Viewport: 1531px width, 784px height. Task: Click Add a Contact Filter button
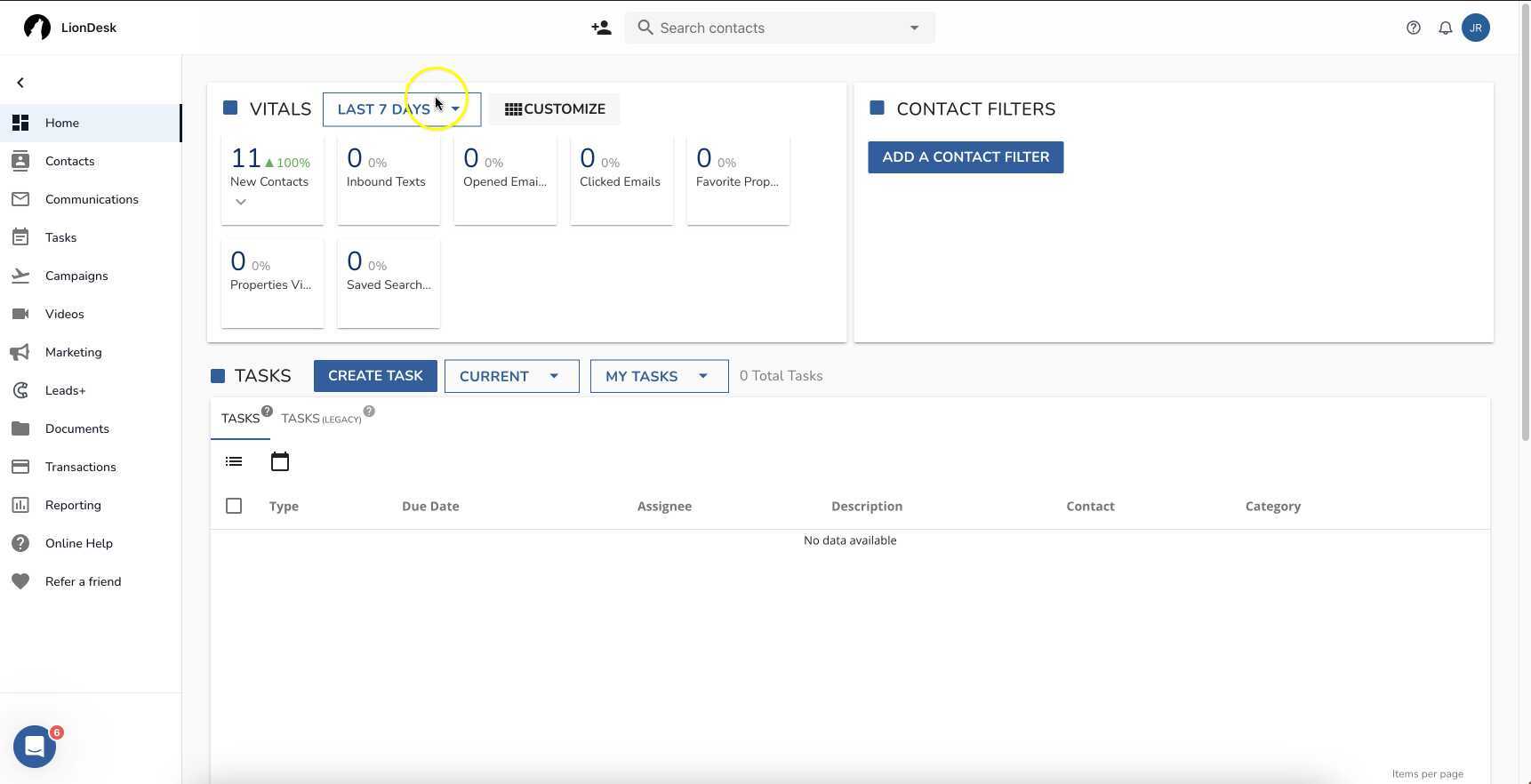[966, 157]
